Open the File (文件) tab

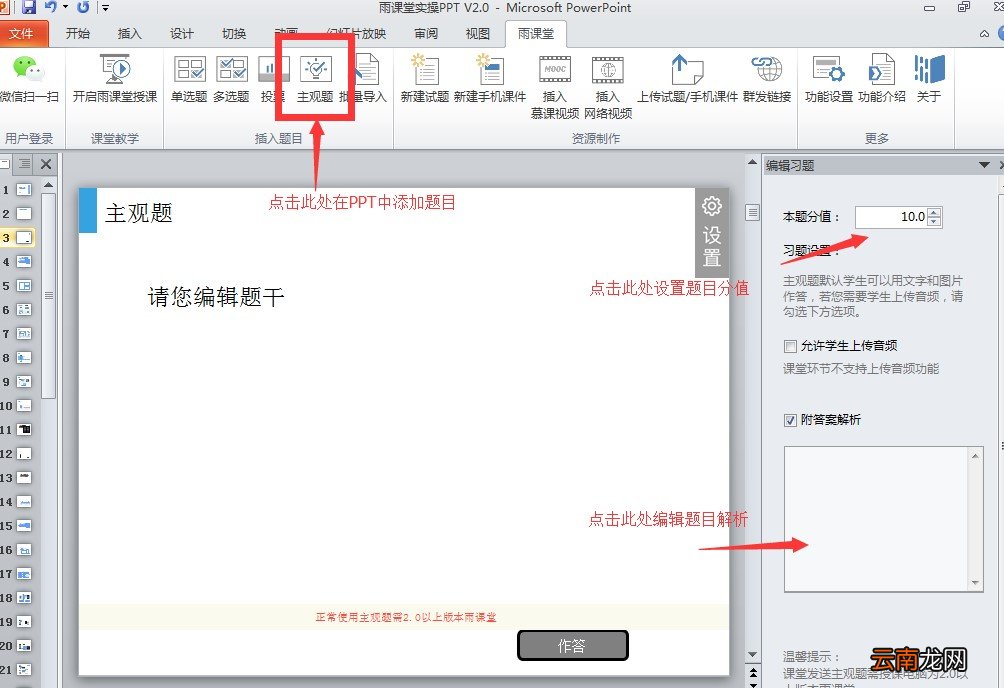tap(21, 33)
